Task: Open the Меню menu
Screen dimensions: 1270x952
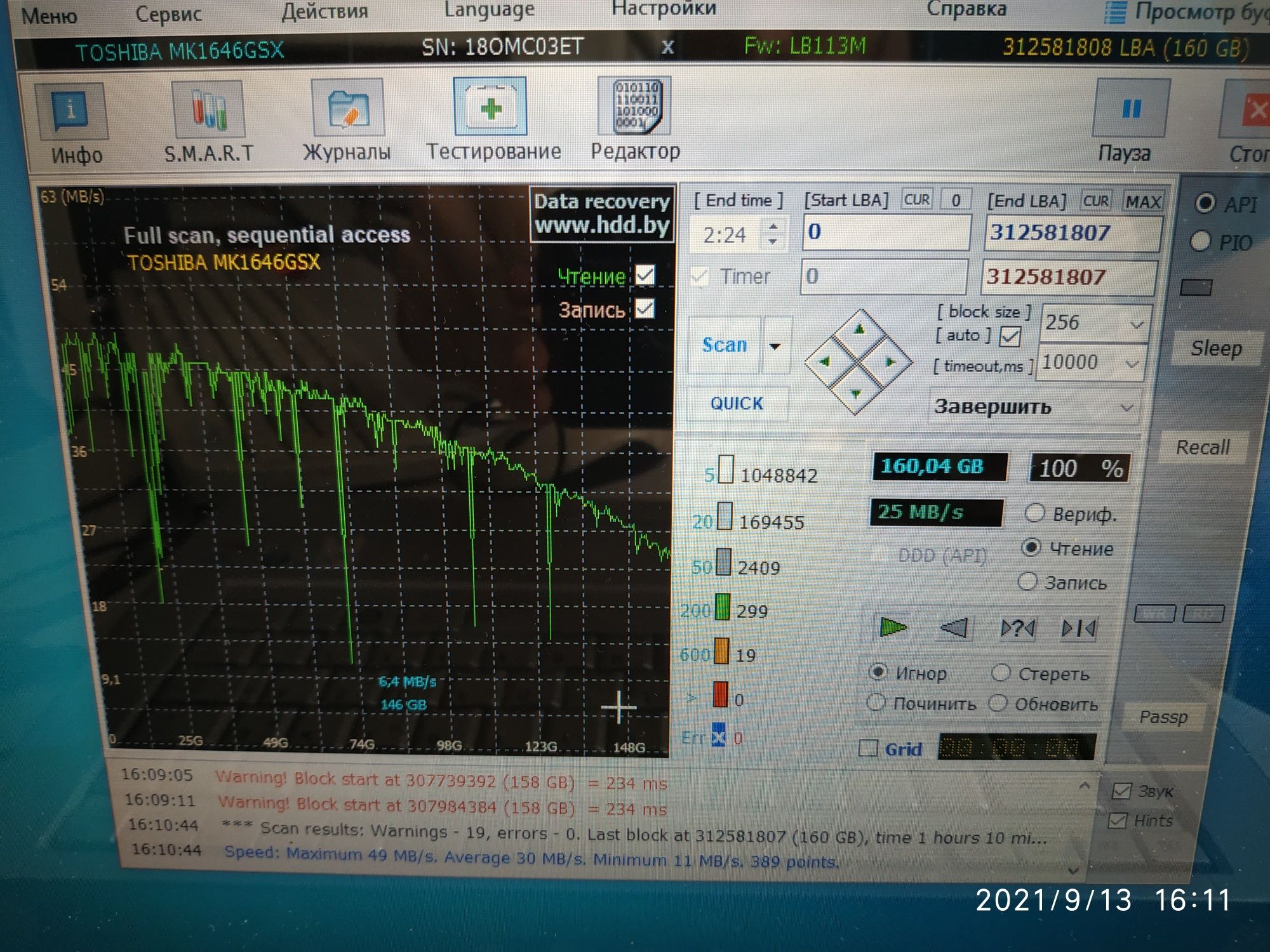Action: 50,15
